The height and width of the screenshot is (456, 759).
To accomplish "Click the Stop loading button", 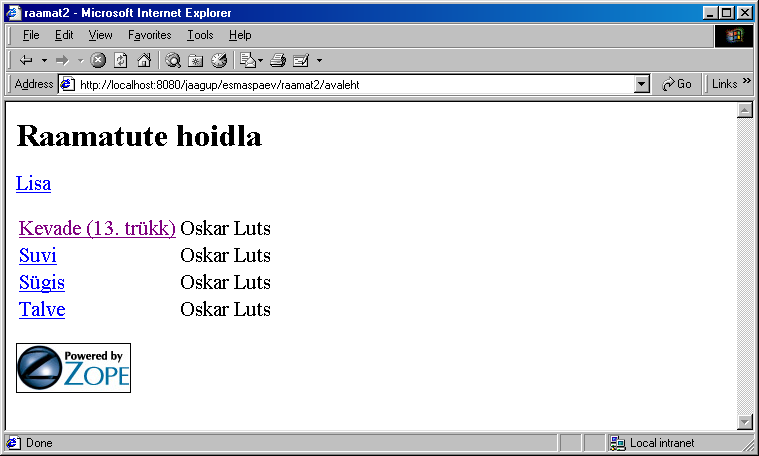I will coord(98,60).
